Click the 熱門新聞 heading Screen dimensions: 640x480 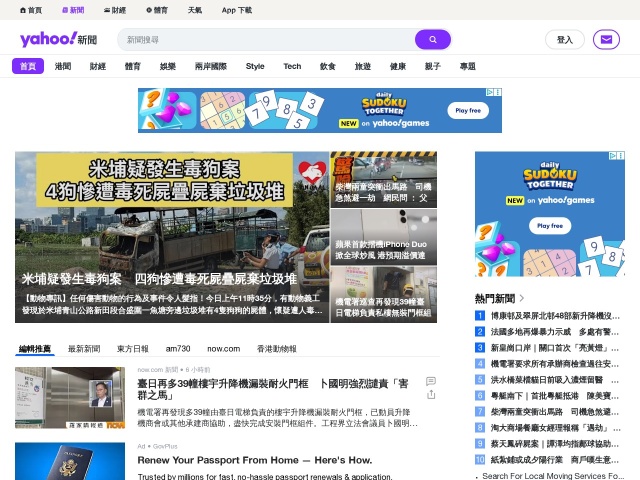click(x=495, y=298)
